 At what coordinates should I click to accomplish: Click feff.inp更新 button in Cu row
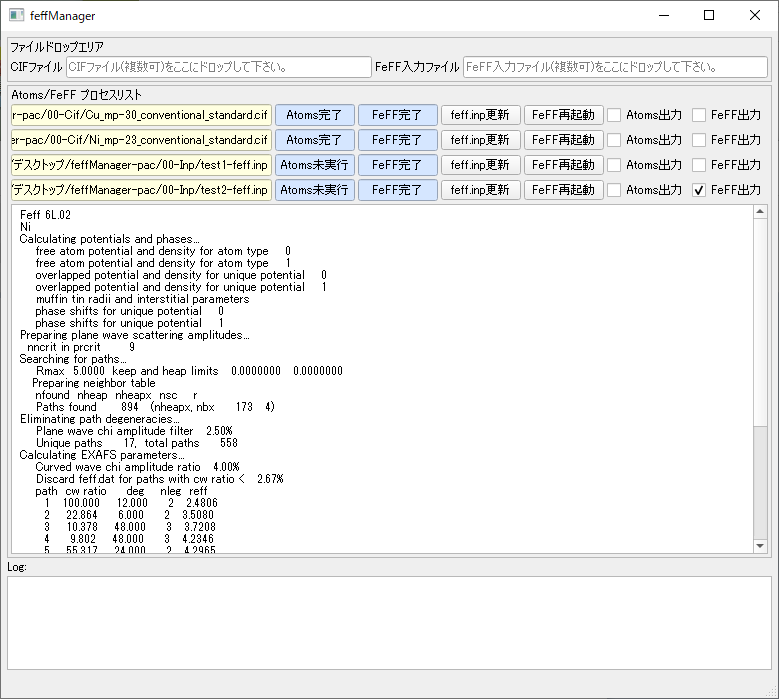click(x=480, y=115)
